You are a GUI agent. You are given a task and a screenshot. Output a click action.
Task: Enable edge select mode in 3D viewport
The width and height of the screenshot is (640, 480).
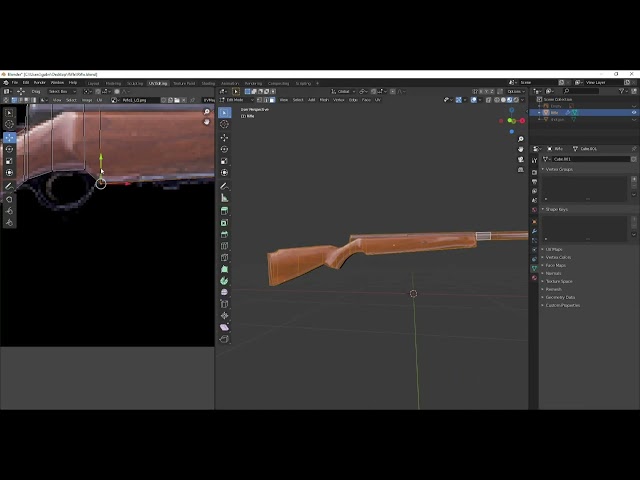click(x=266, y=100)
